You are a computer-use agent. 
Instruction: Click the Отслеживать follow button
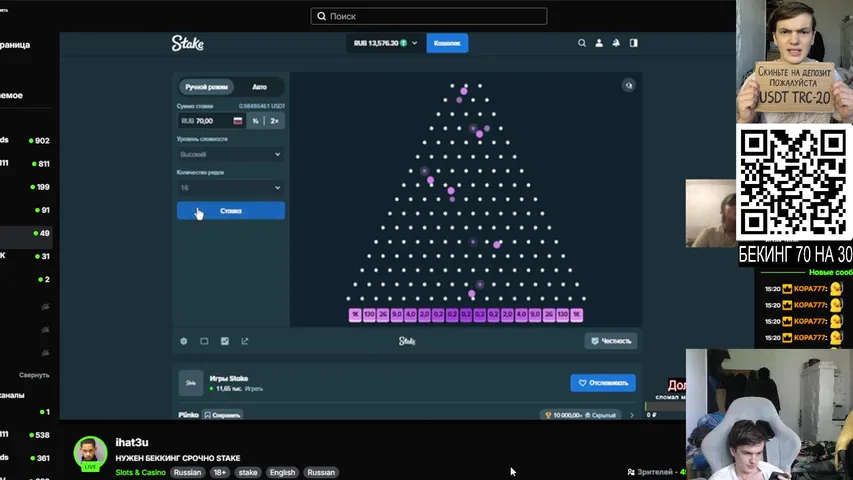[x=603, y=383]
